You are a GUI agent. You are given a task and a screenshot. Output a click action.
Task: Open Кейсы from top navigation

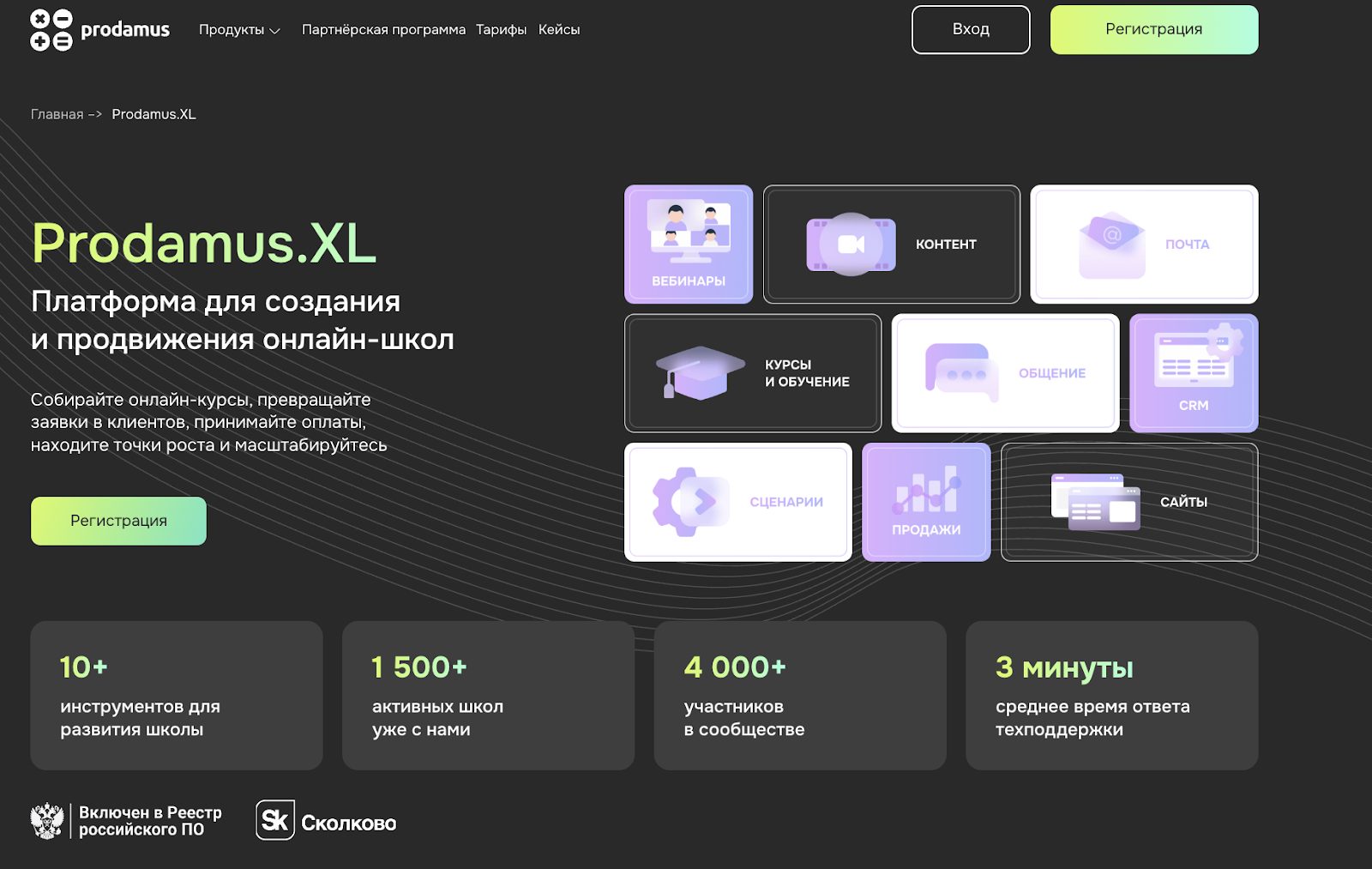559,30
